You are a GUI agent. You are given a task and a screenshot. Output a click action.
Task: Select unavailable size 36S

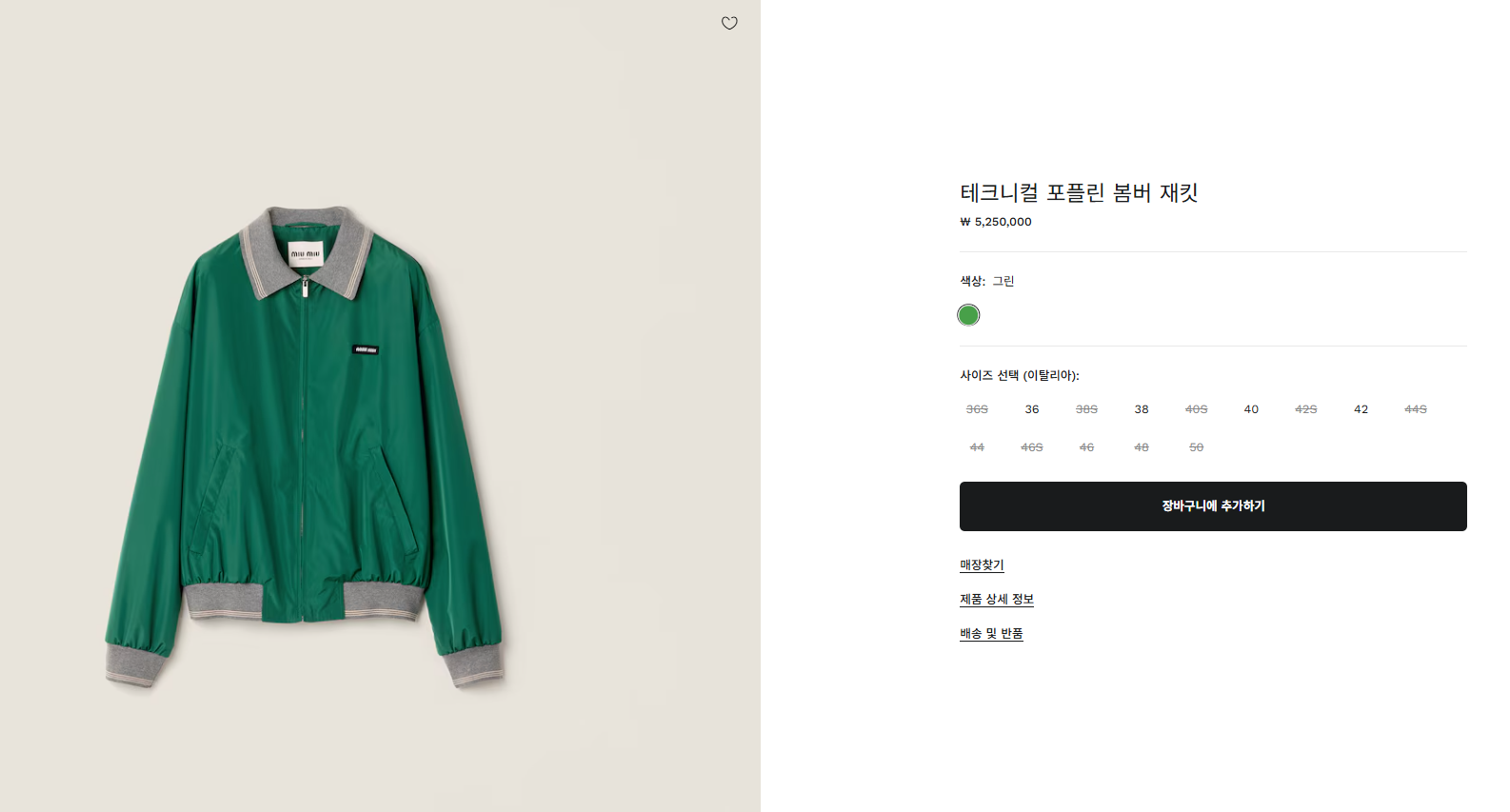977,409
